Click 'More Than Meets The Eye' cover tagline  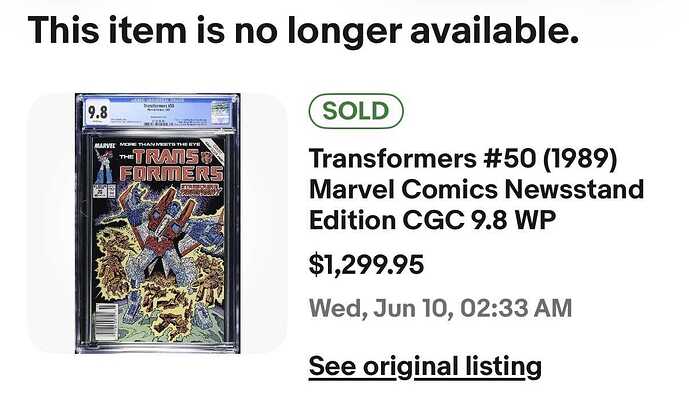[160, 145]
